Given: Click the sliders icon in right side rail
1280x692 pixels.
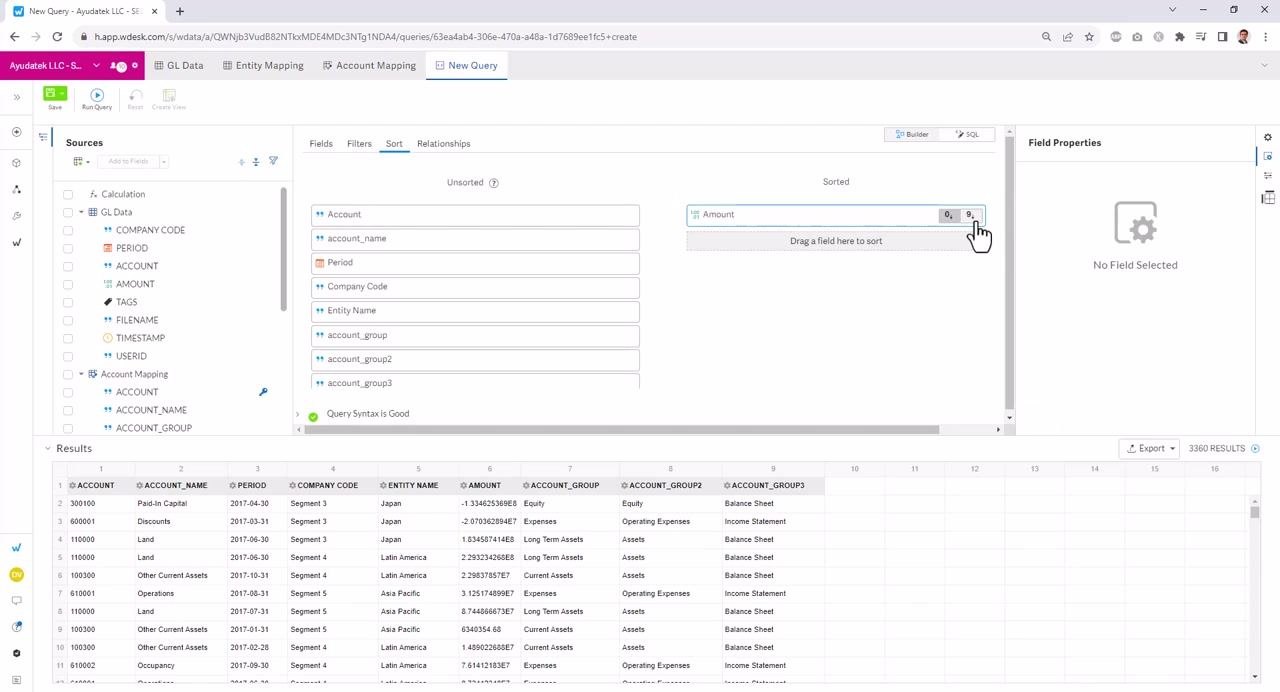Looking at the screenshot, I should [1268, 176].
